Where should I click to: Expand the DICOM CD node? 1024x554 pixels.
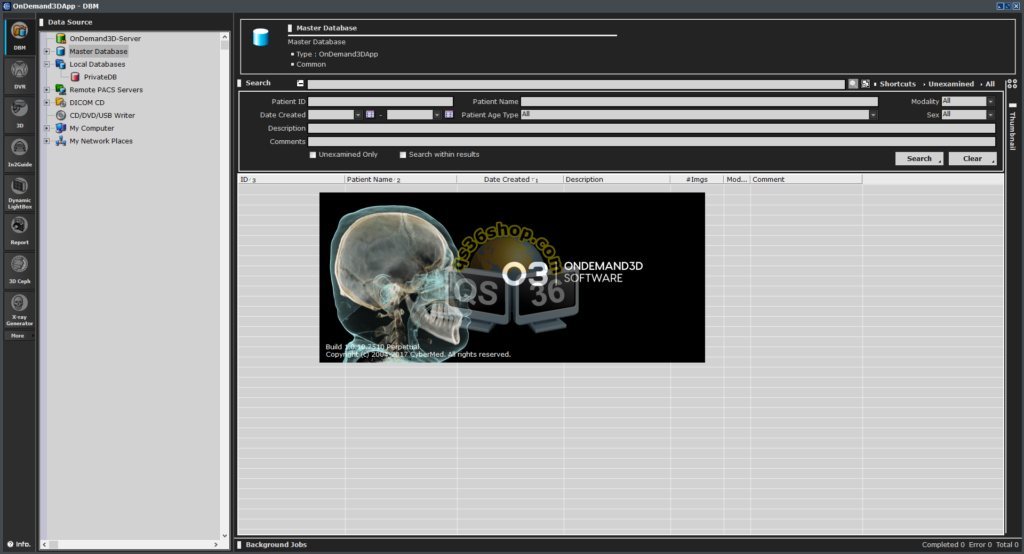point(47,103)
